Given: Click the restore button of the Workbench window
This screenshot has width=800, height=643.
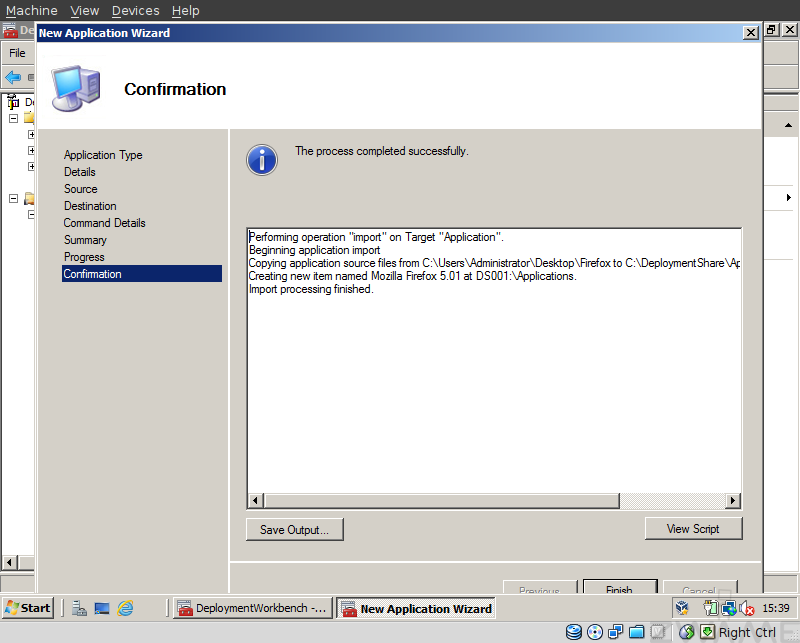Looking at the screenshot, I should point(771,30).
